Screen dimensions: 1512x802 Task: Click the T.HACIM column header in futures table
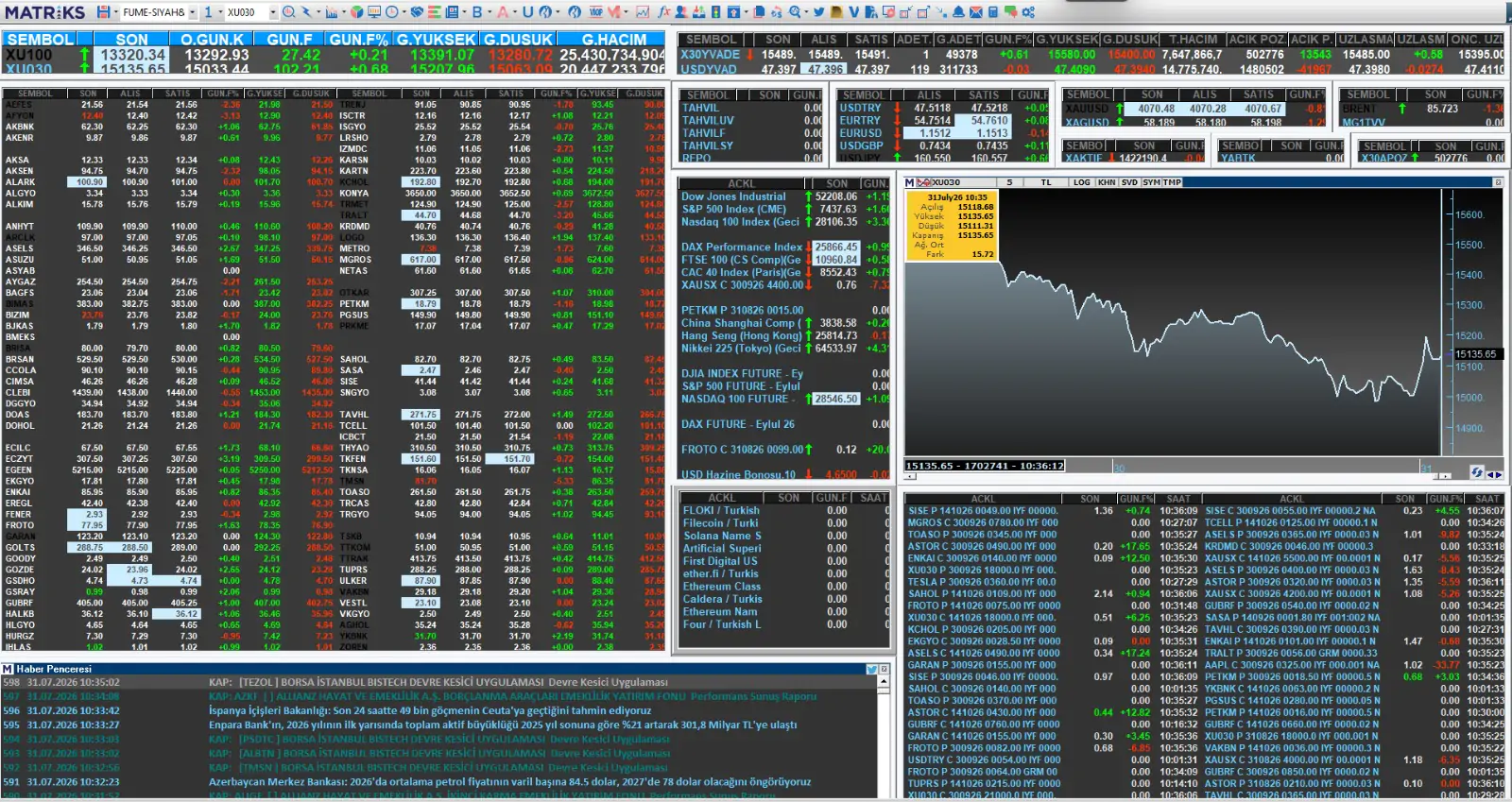[1194, 40]
